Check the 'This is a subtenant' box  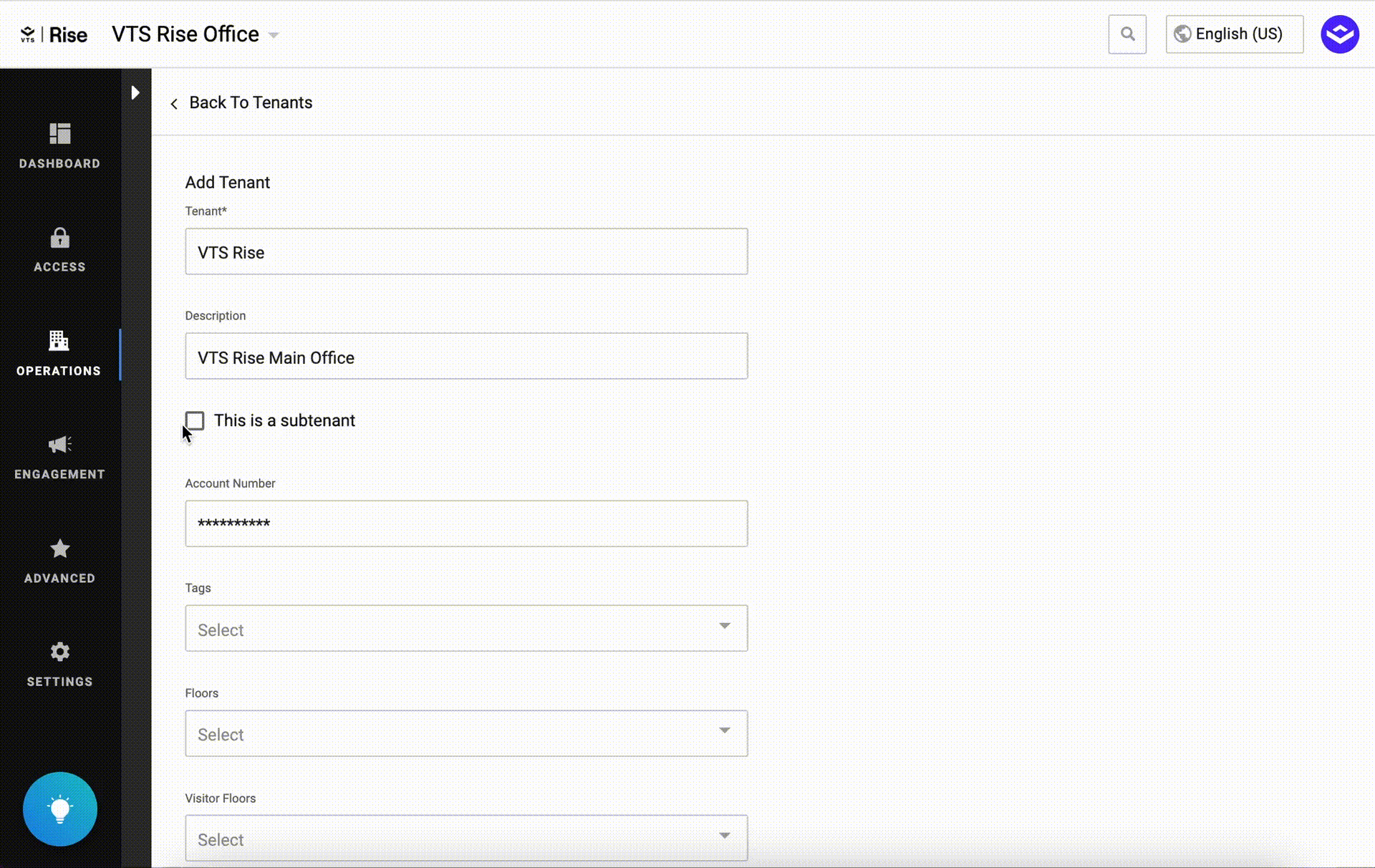(x=195, y=420)
